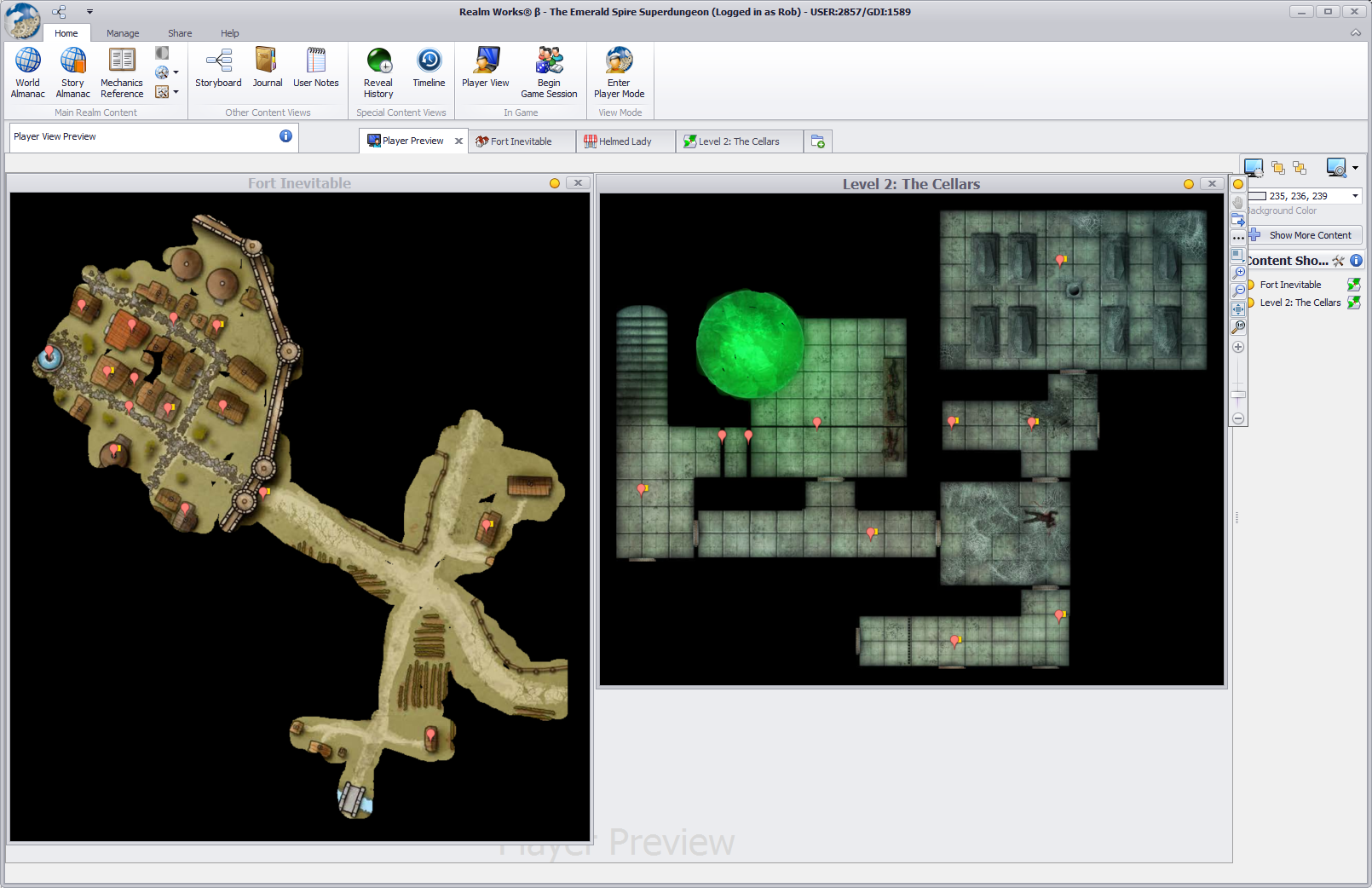1372x888 pixels.
Task: Click the info icon beside Content Shown header
Action: 1356,261
